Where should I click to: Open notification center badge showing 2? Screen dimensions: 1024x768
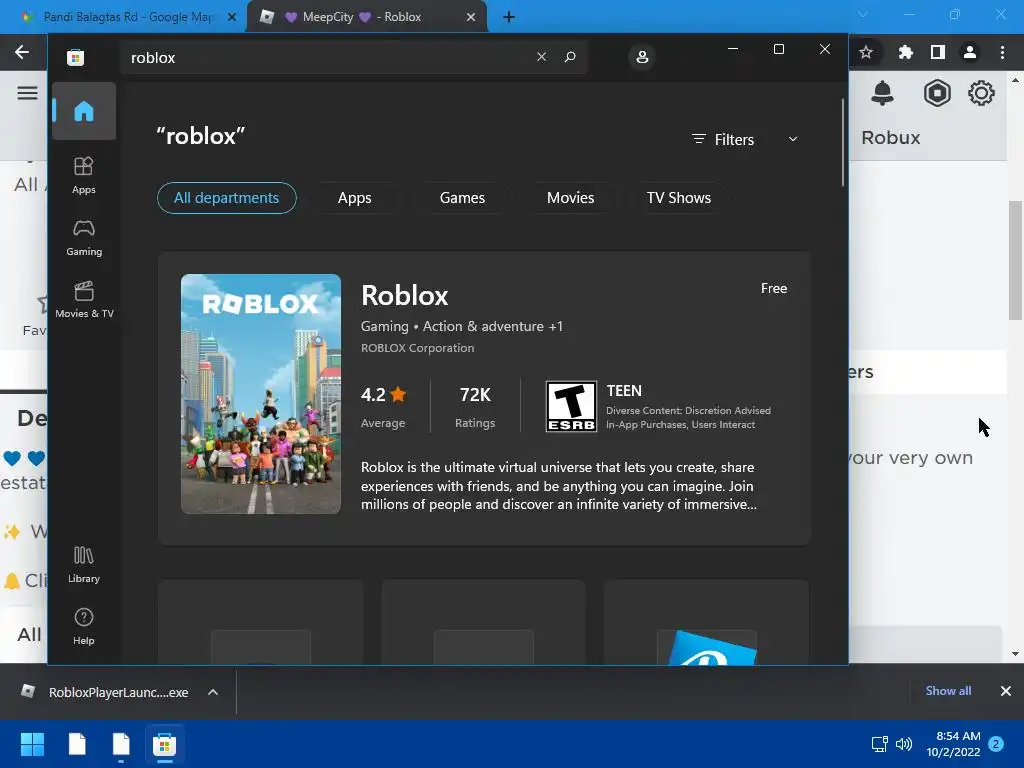pyautogui.click(x=996, y=744)
